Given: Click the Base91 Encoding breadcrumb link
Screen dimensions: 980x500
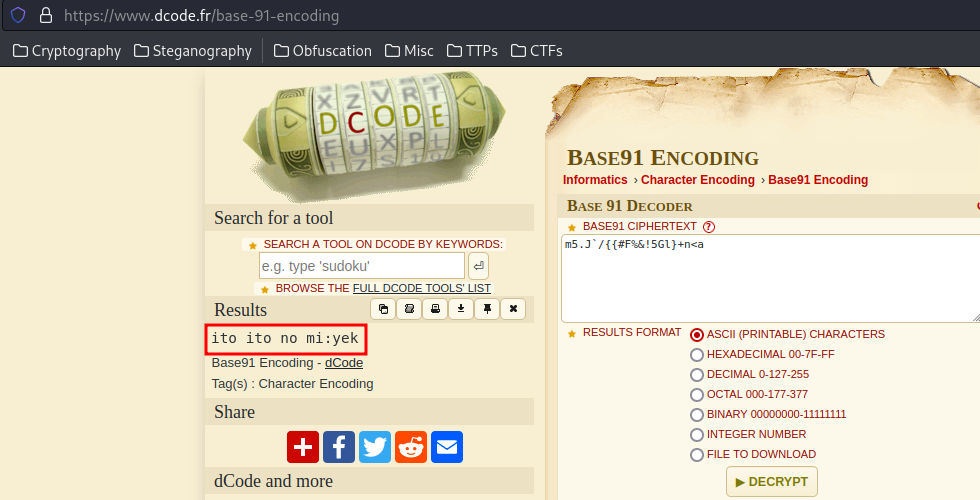Looking at the screenshot, I should point(818,180).
